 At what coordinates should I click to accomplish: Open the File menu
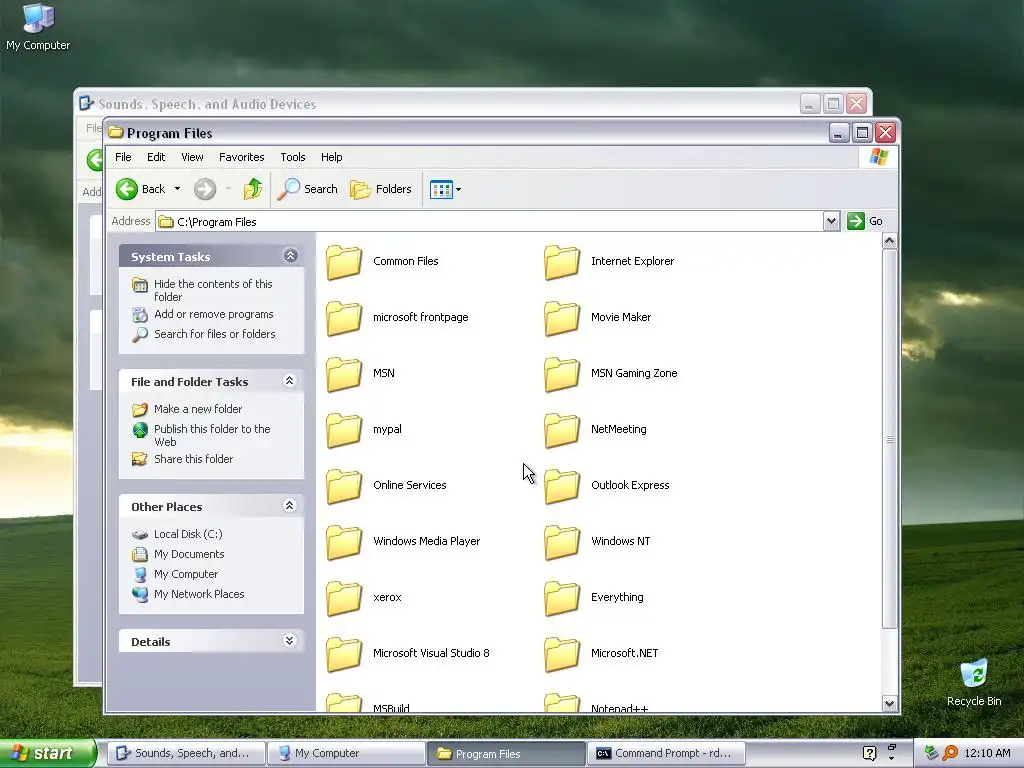click(x=123, y=157)
